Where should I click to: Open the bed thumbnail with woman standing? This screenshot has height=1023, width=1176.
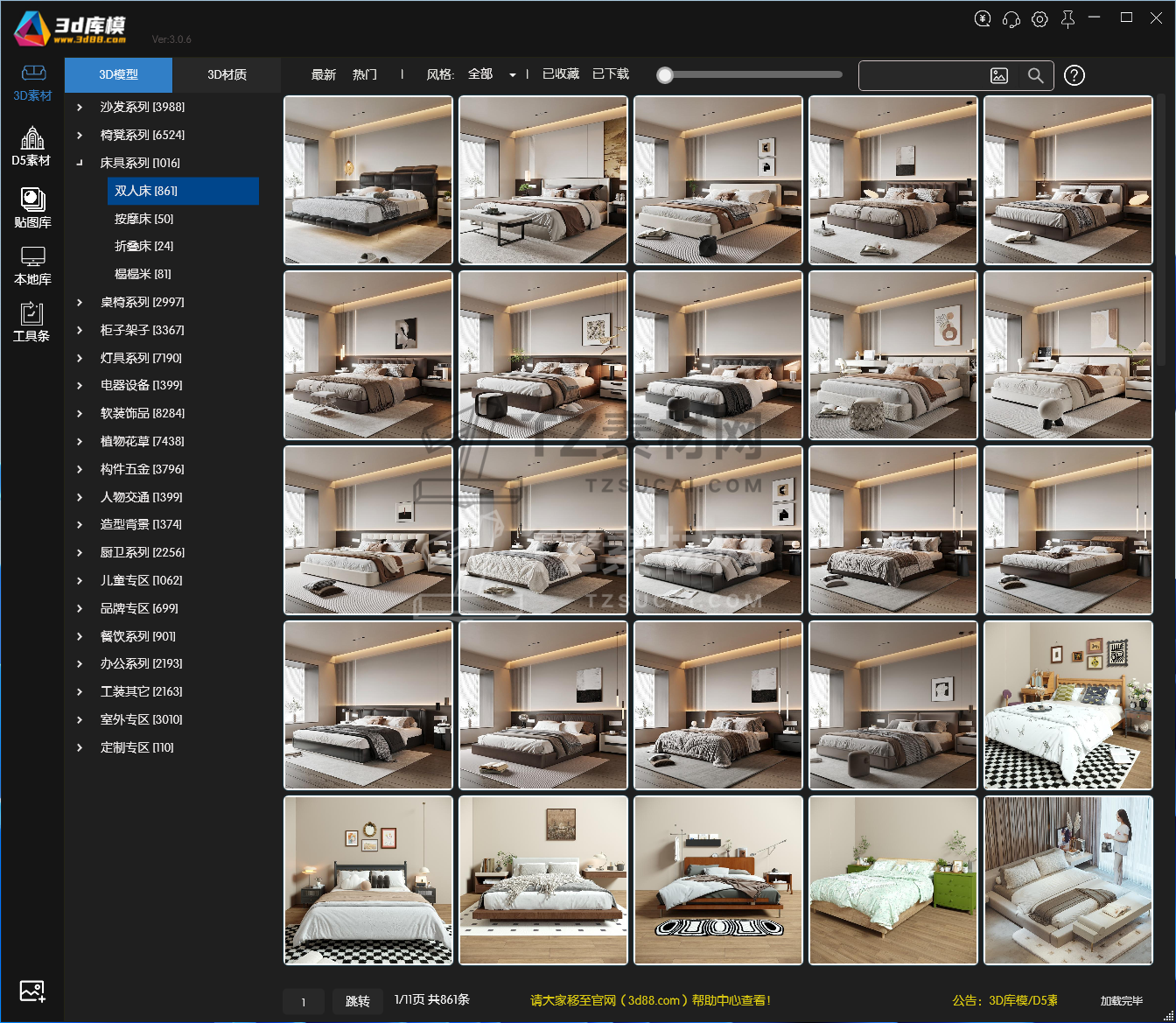[x=1068, y=880]
